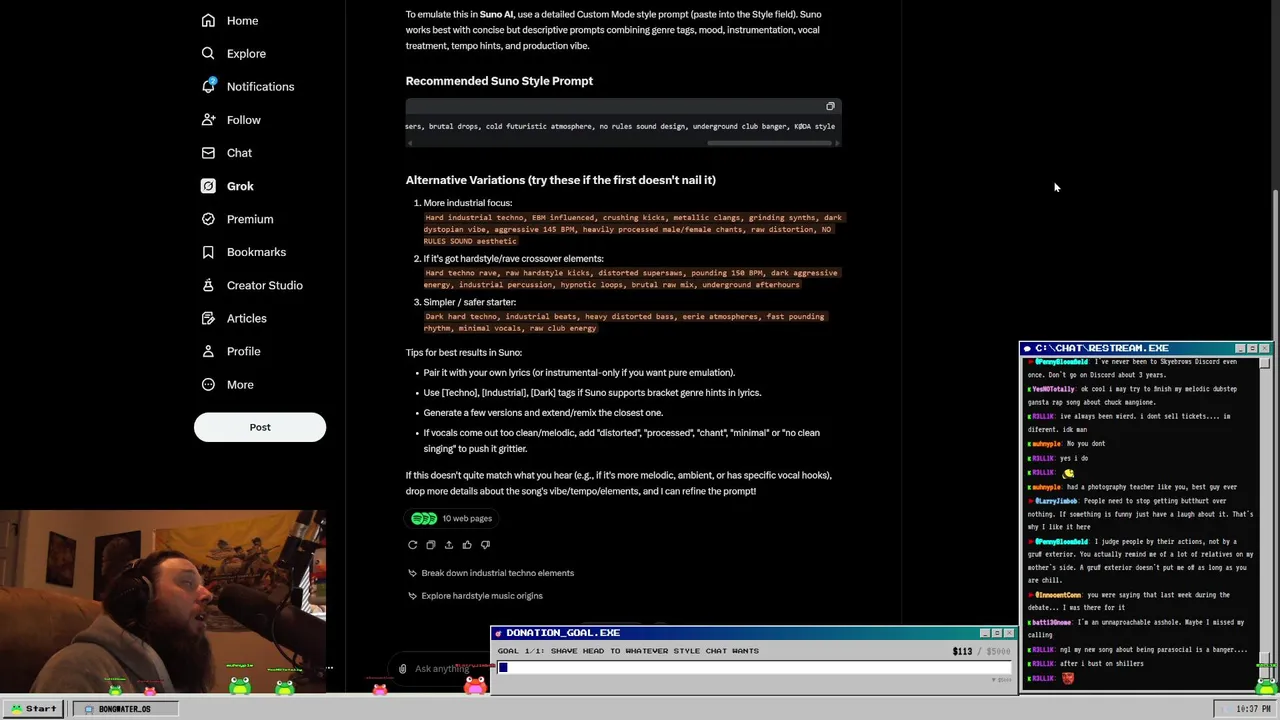Open Creator Studio from the sidebar
Screen dimensions: 1280x720
(252, 285)
